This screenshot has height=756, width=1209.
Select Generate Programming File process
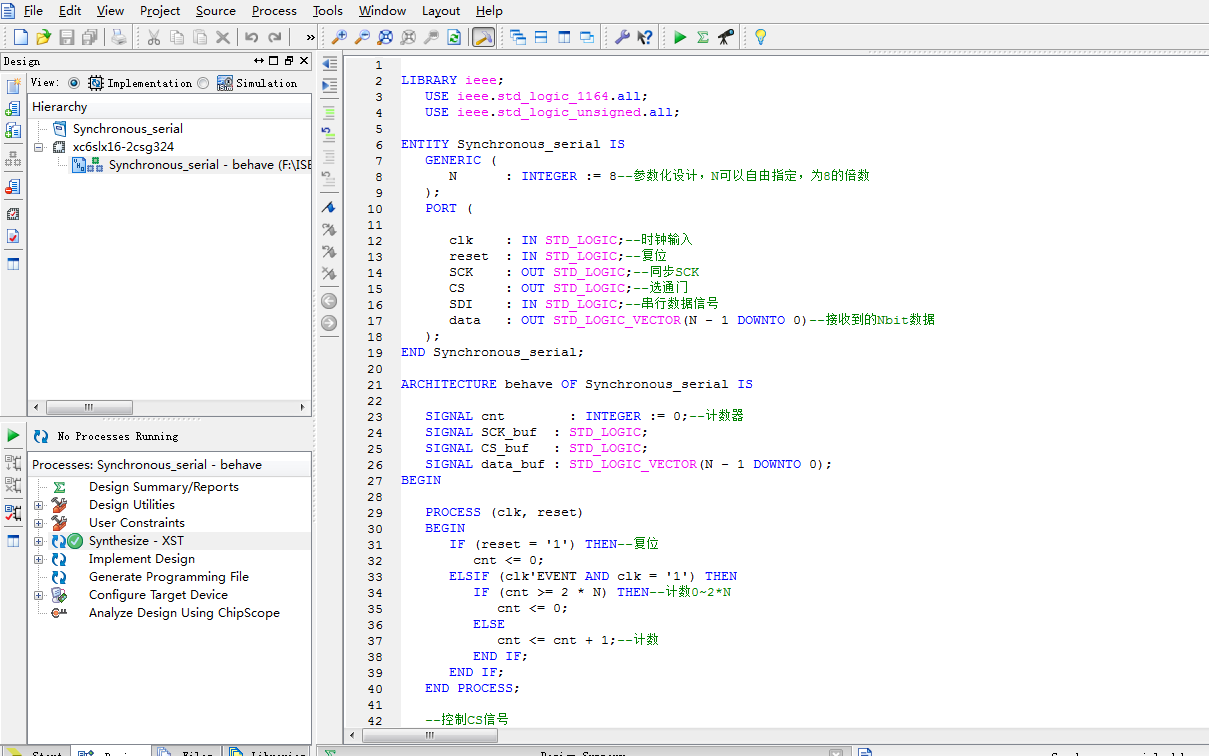click(x=168, y=577)
